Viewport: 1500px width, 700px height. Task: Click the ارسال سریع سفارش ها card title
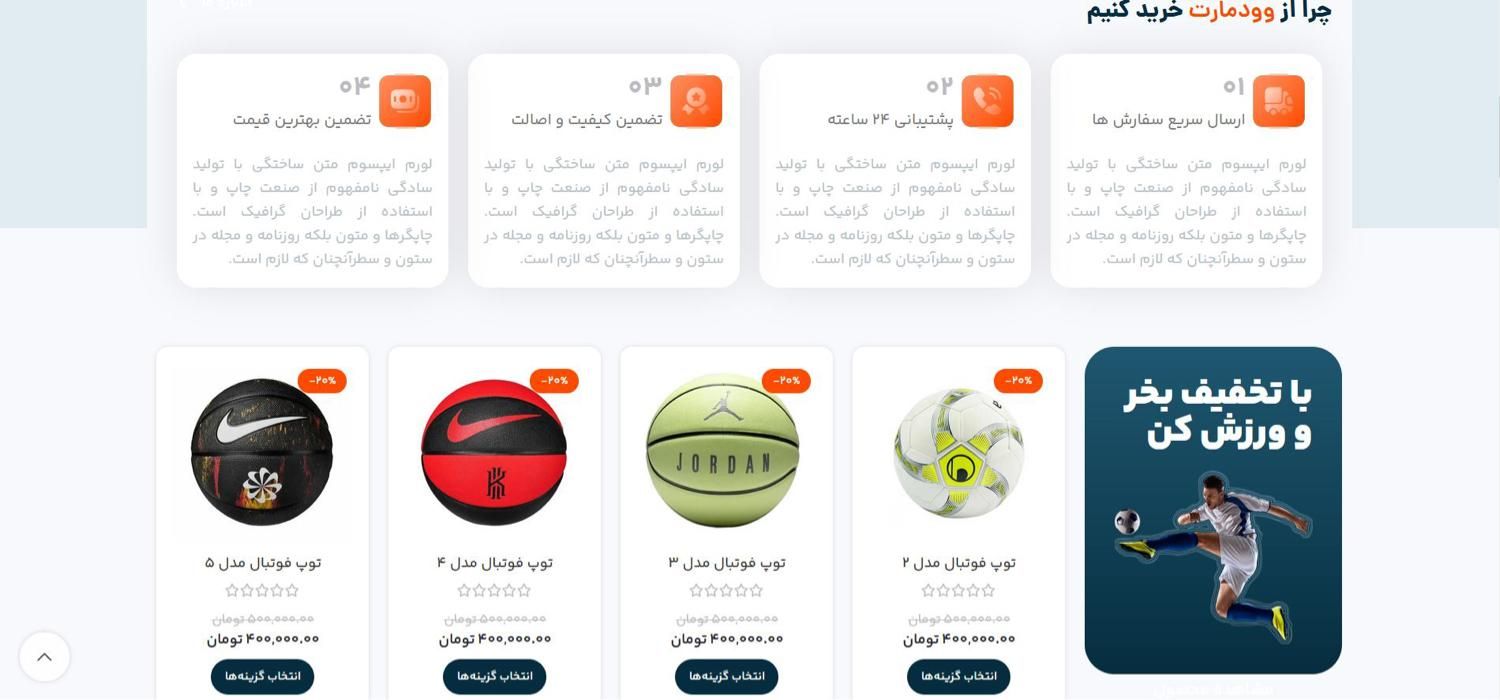(1169, 120)
